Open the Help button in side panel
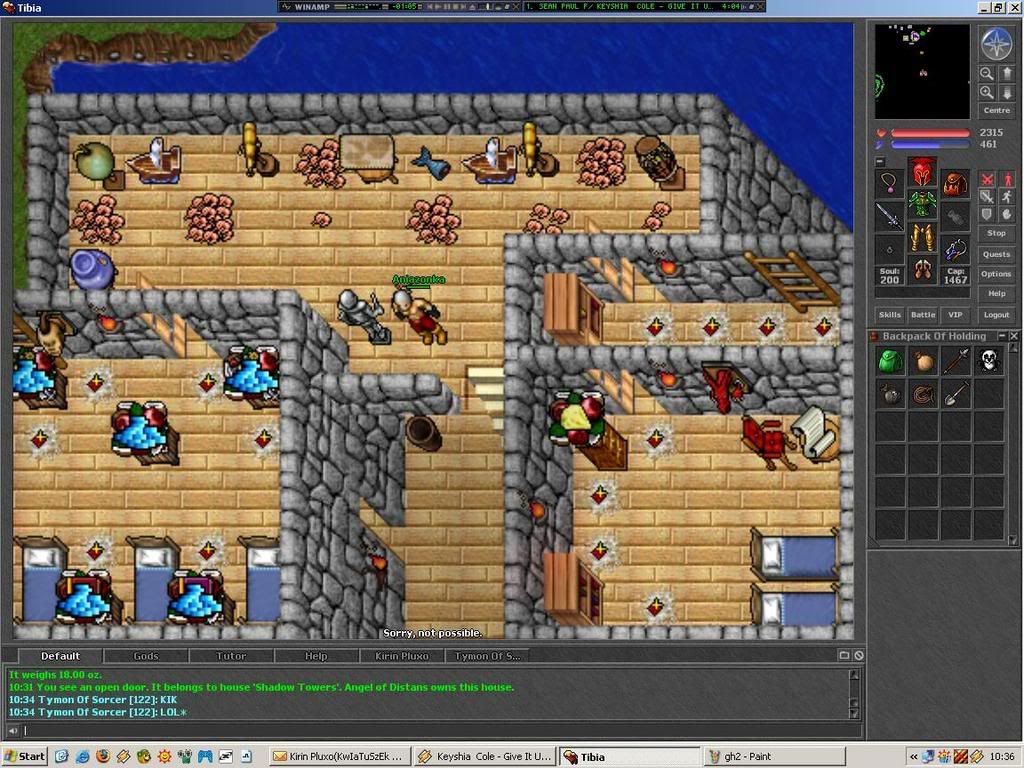Viewport: 1024px width, 768px height. click(x=997, y=294)
